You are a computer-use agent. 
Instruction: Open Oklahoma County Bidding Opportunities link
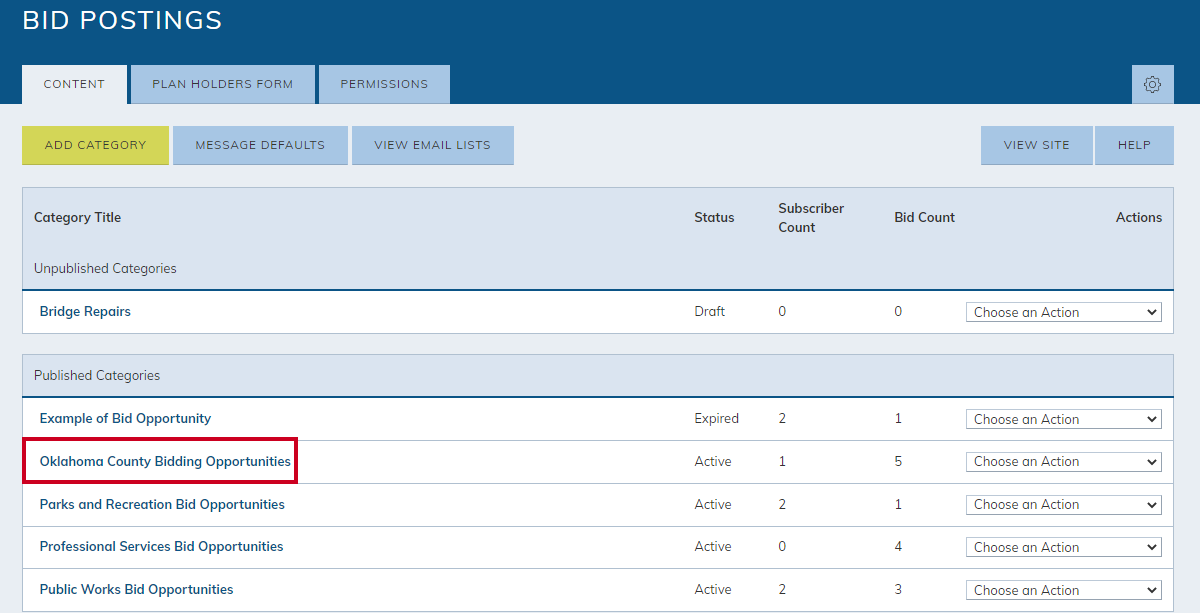tap(165, 462)
